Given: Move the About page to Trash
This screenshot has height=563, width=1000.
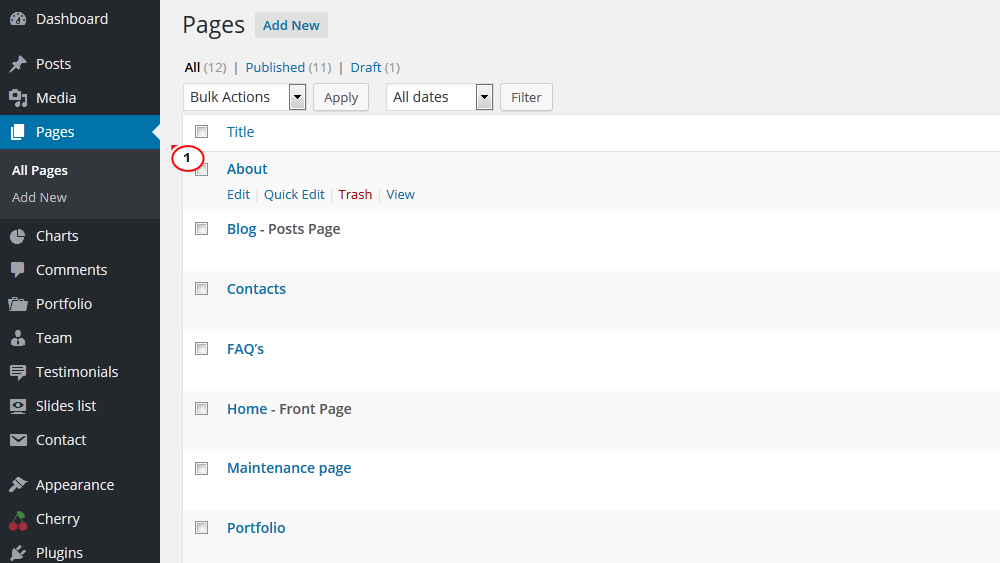Looking at the screenshot, I should (x=355, y=194).
